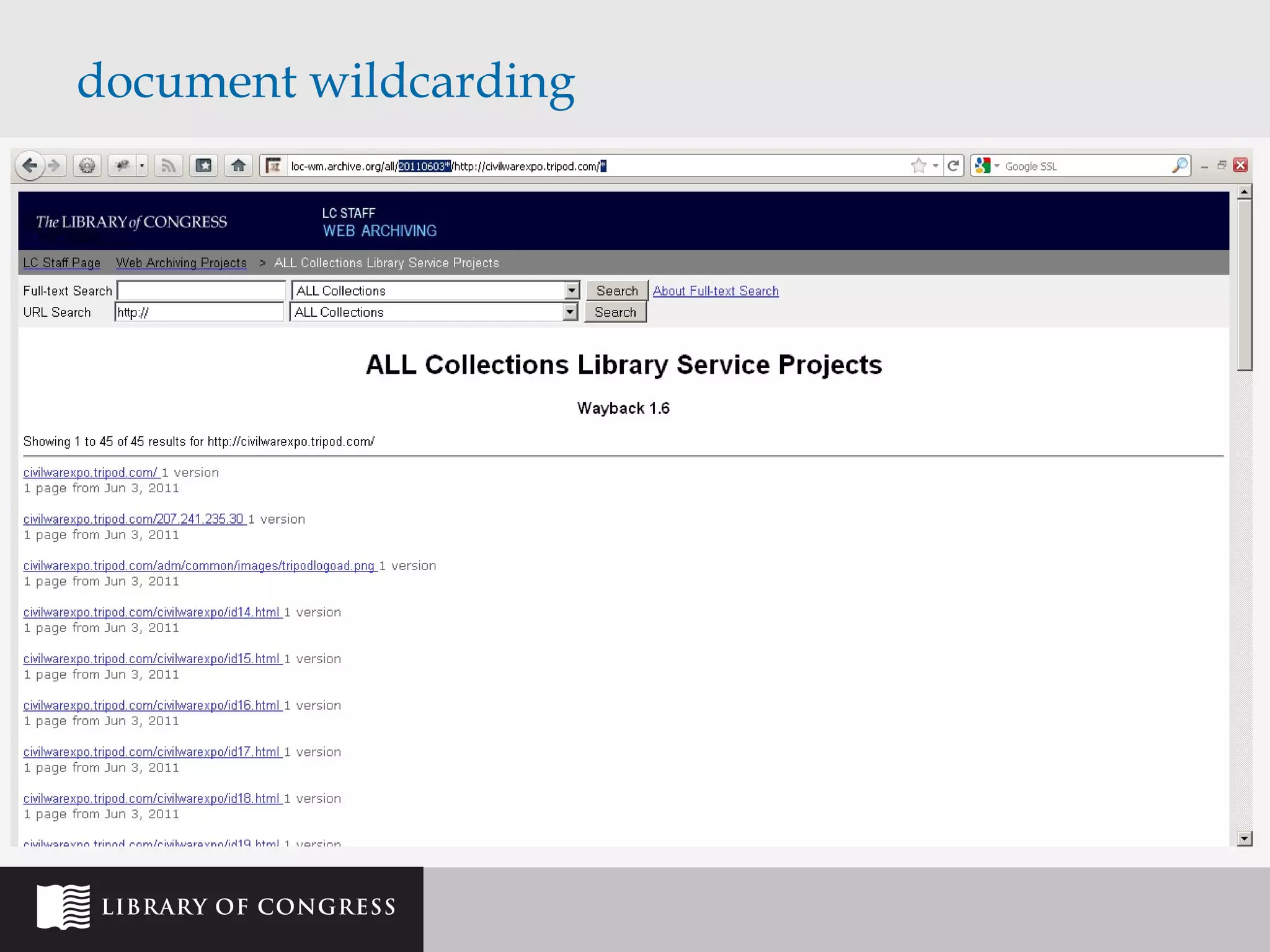This screenshot has width=1270, height=952.
Task: Open the civilwarexpo.tripod.com/207.241.235.30 link
Action: pyautogui.click(x=133, y=519)
